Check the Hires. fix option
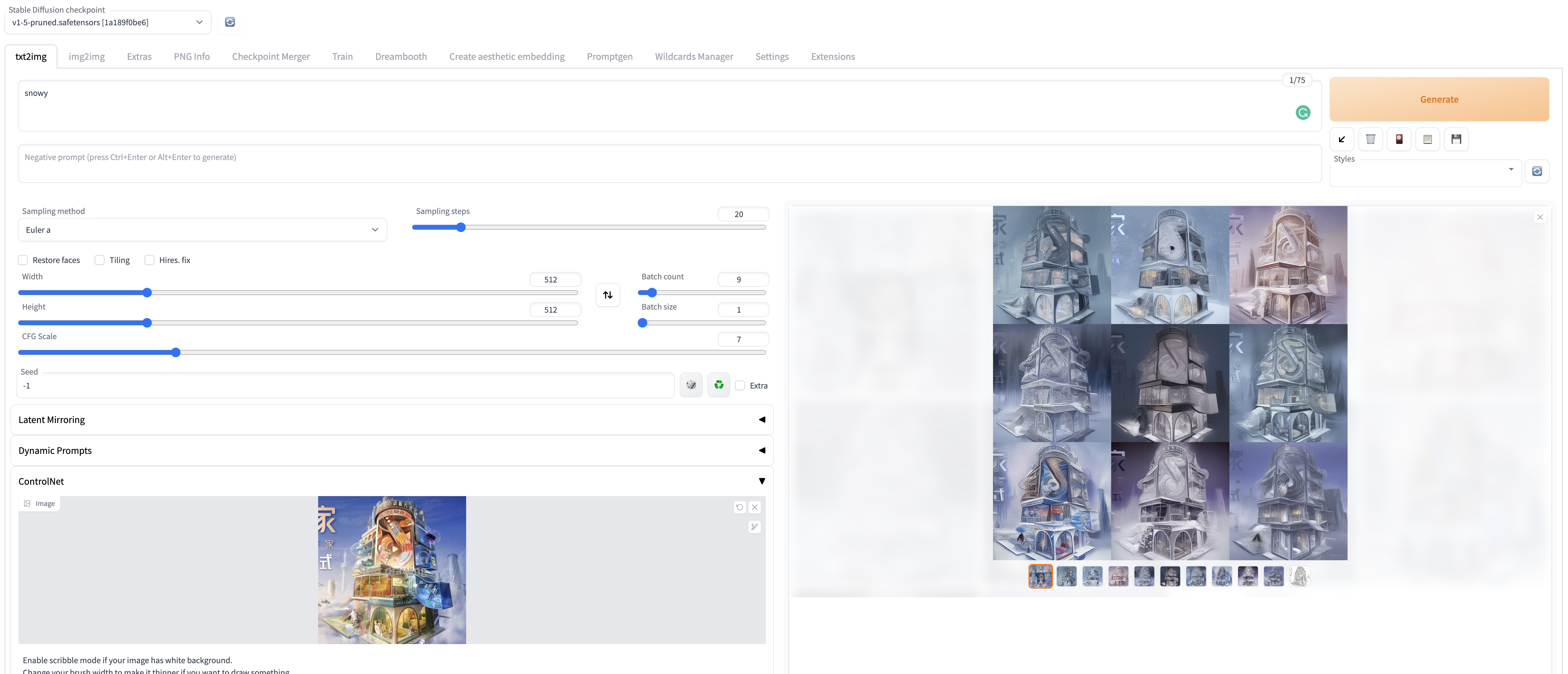The image size is (1568, 674). [x=150, y=260]
